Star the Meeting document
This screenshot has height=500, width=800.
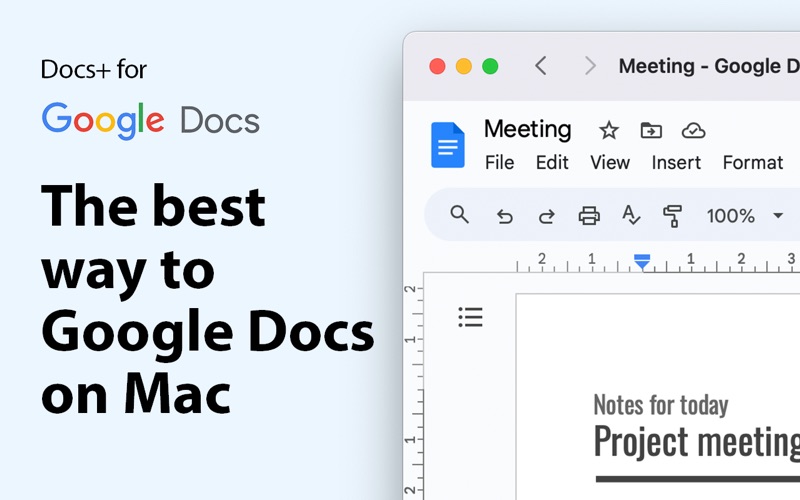[609, 131]
